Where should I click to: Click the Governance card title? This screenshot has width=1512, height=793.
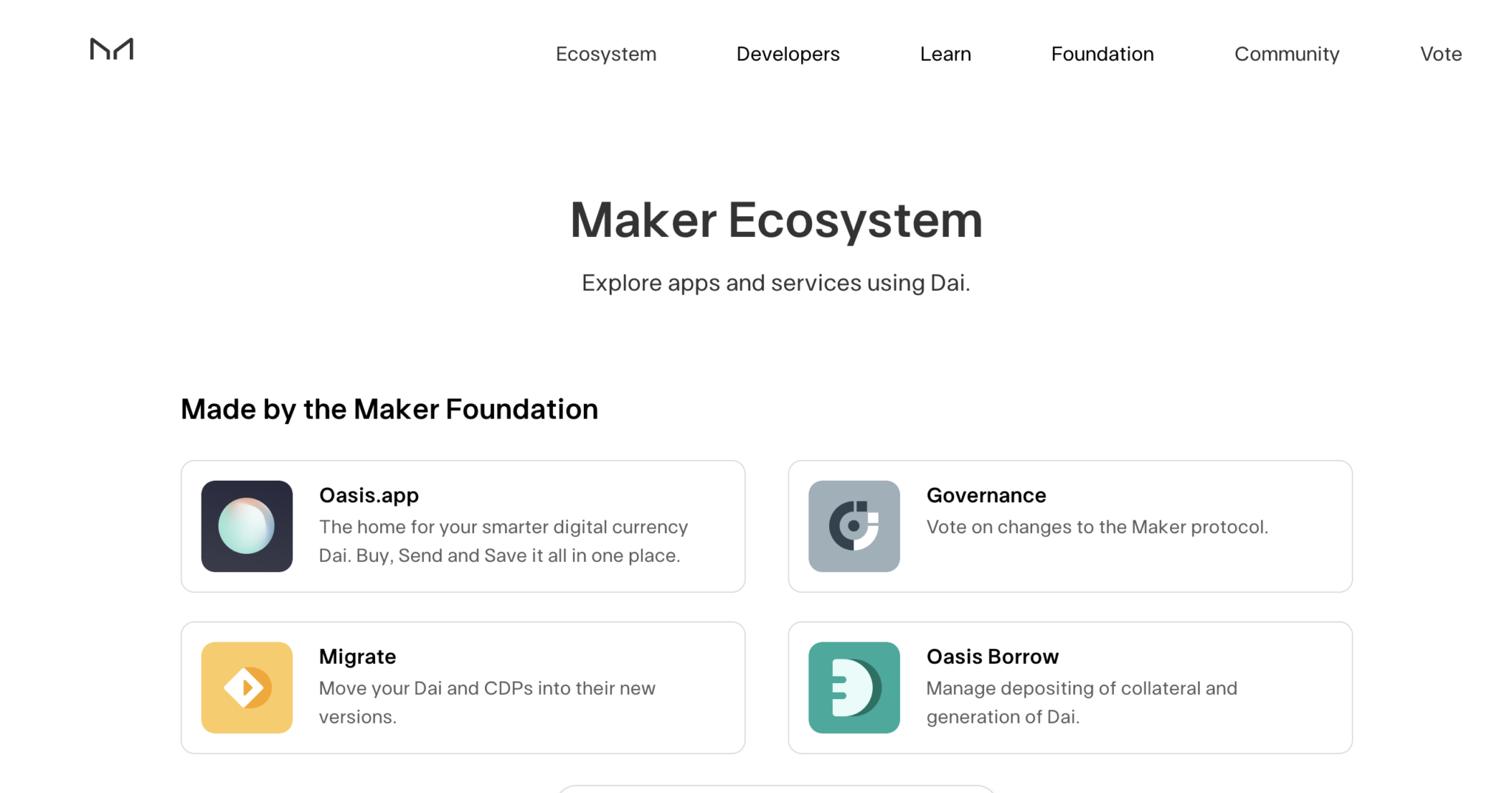pyautogui.click(x=986, y=495)
